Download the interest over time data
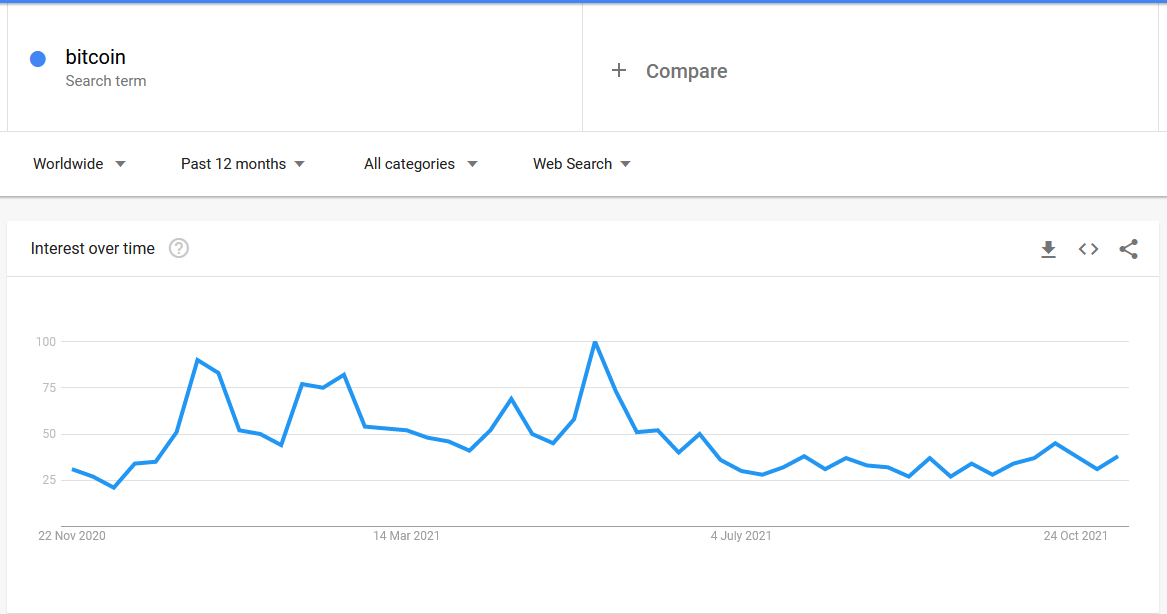This screenshot has height=614, width=1167. pyautogui.click(x=1048, y=249)
